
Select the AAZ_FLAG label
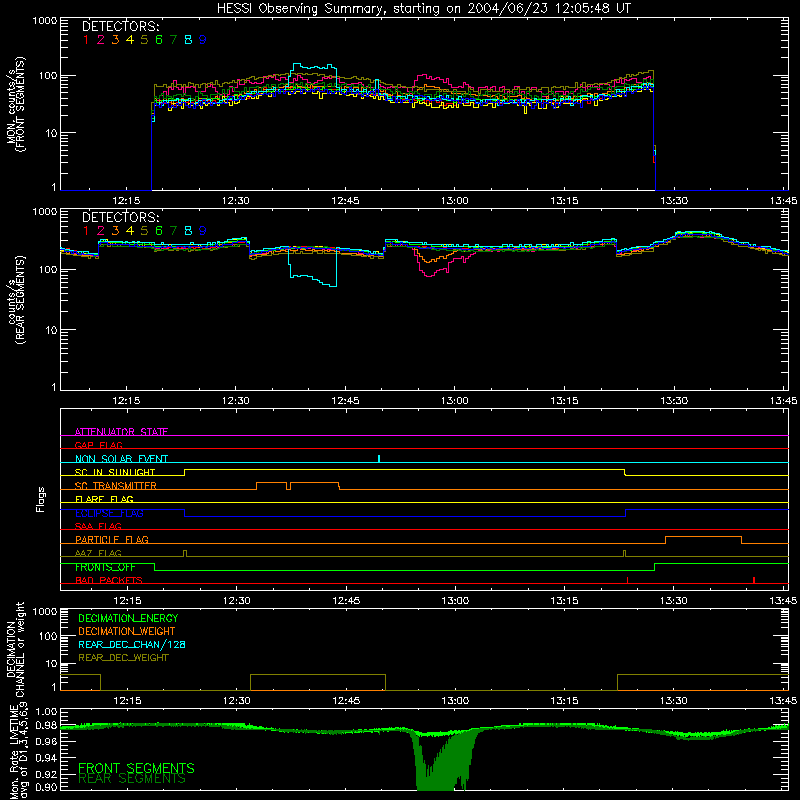(x=98, y=553)
